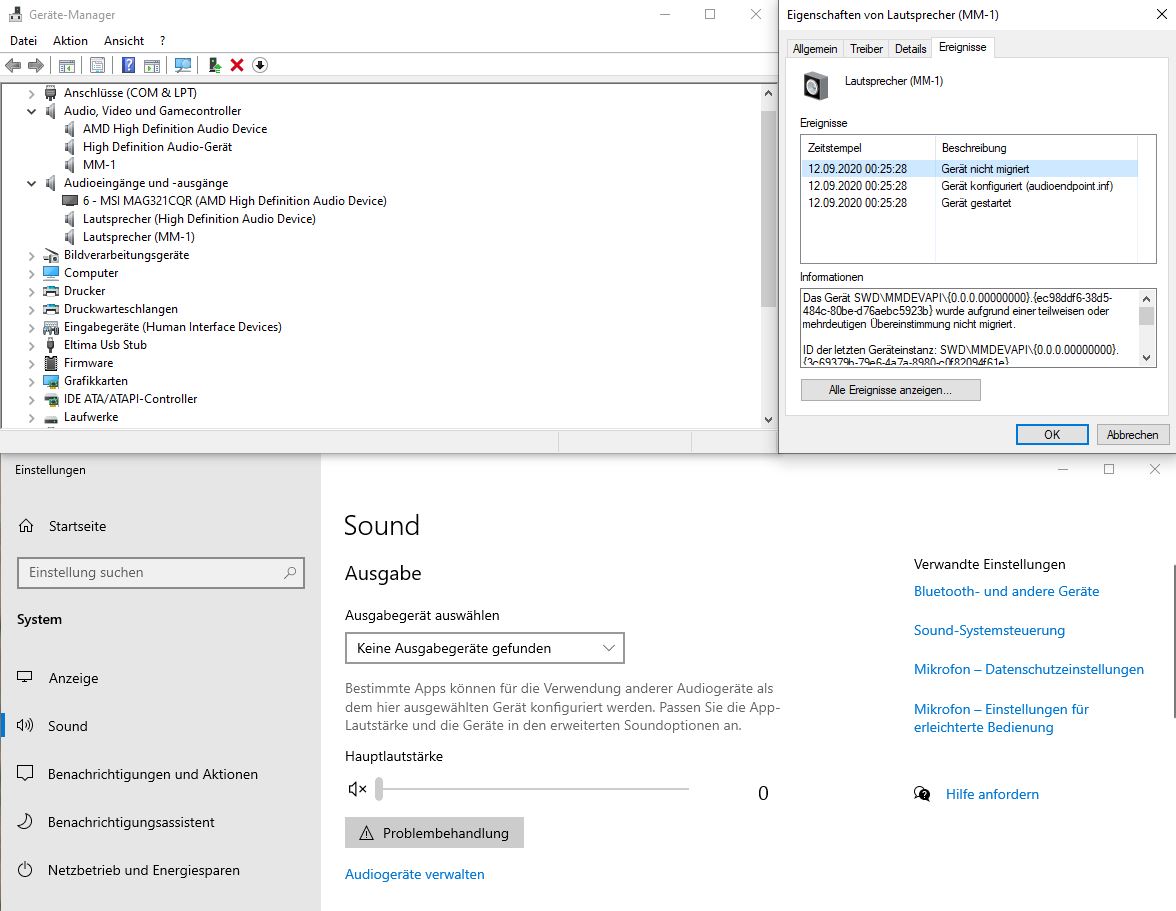This screenshot has width=1176, height=911.
Task: Expand the IDE ATA/ATAPI-Controller node
Action: coord(32,400)
